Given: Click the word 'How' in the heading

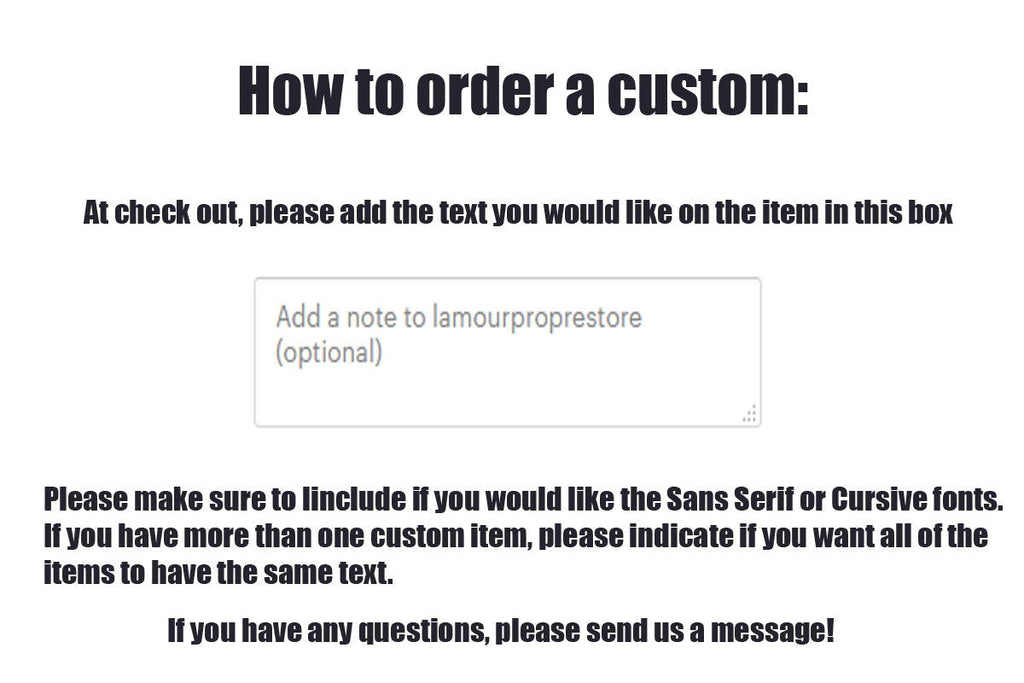Looking at the screenshot, I should [290, 91].
